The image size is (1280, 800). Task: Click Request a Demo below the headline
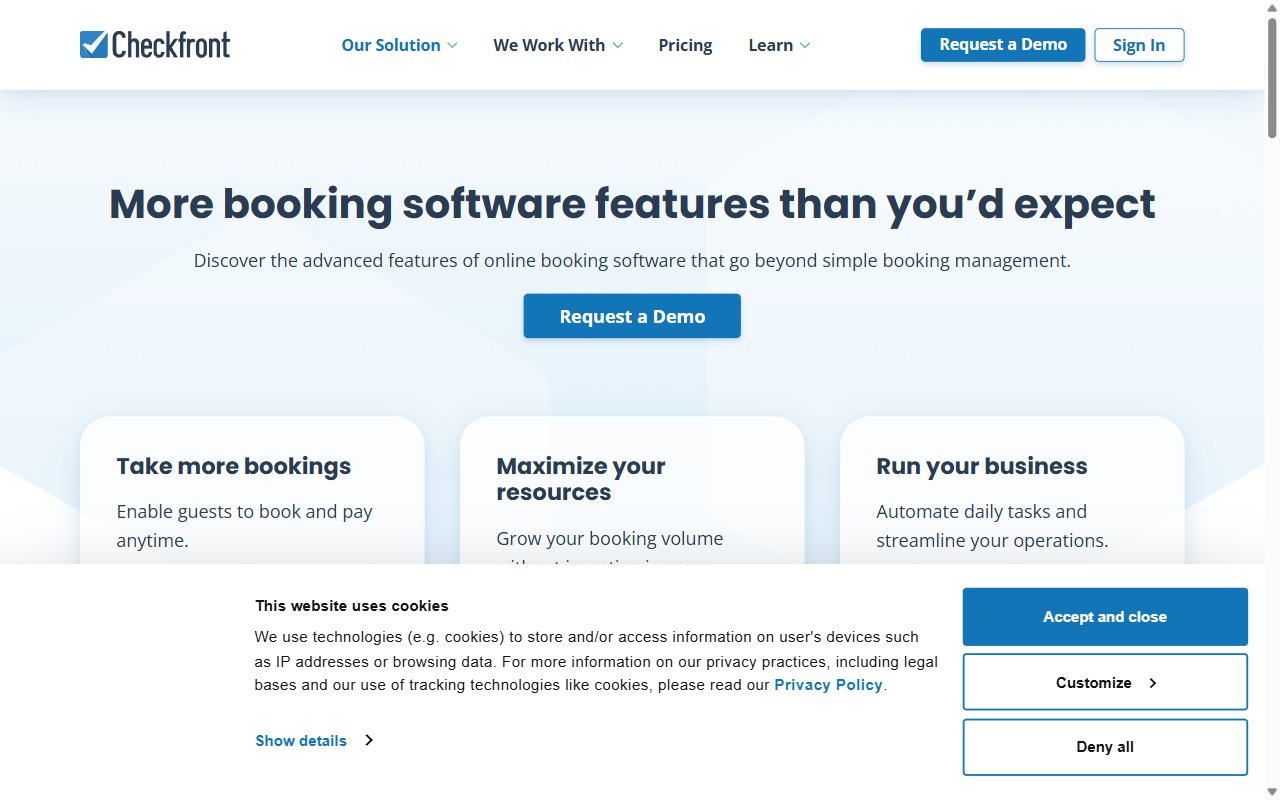click(632, 316)
